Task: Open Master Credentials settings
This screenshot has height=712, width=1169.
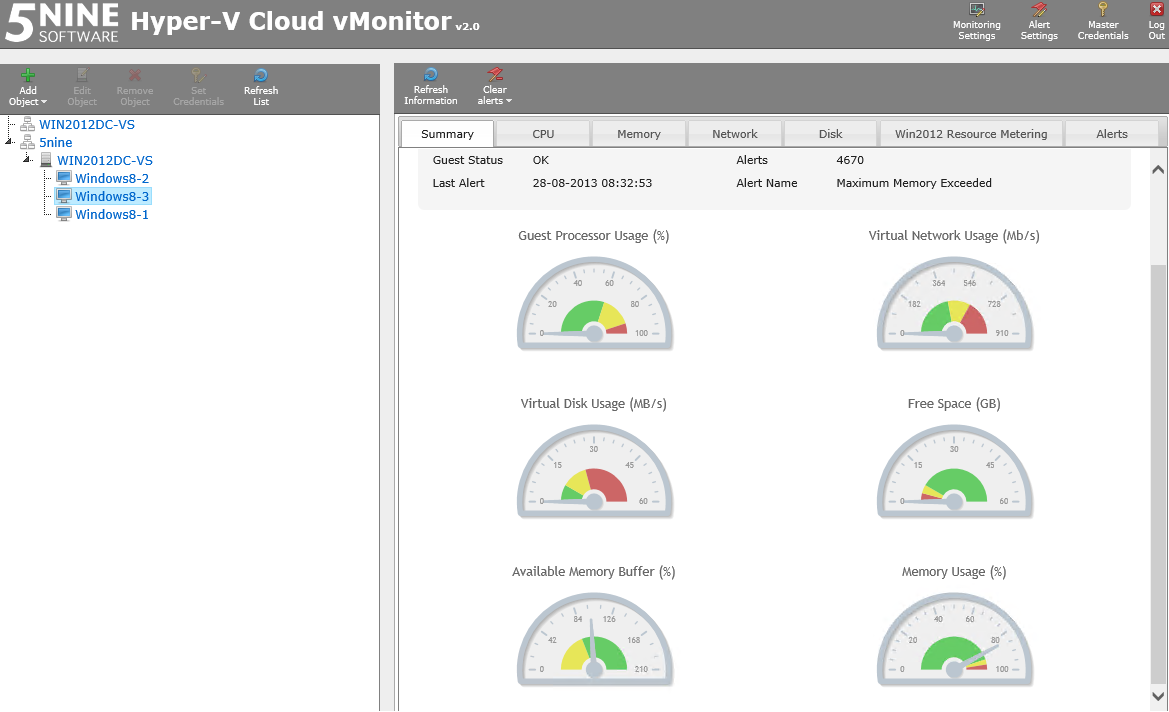Action: [x=1103, y=22]
